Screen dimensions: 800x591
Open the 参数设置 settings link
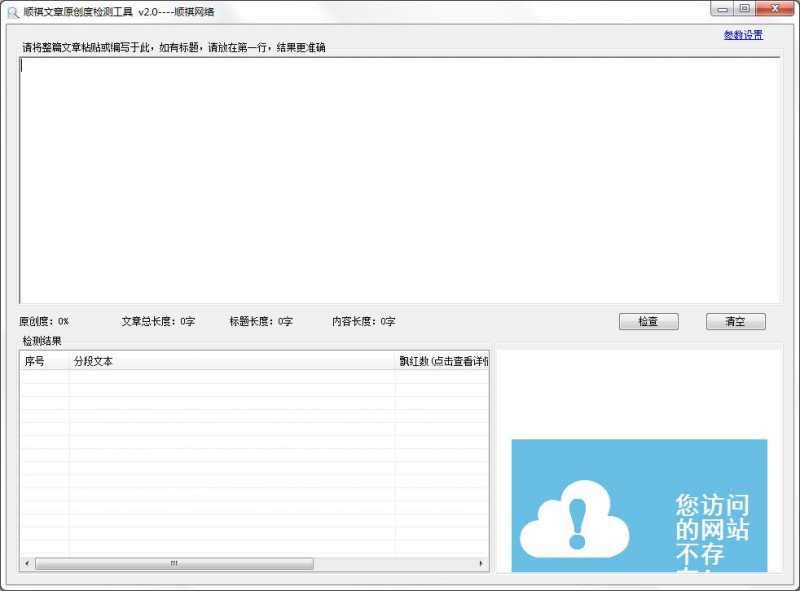[743, 36]
